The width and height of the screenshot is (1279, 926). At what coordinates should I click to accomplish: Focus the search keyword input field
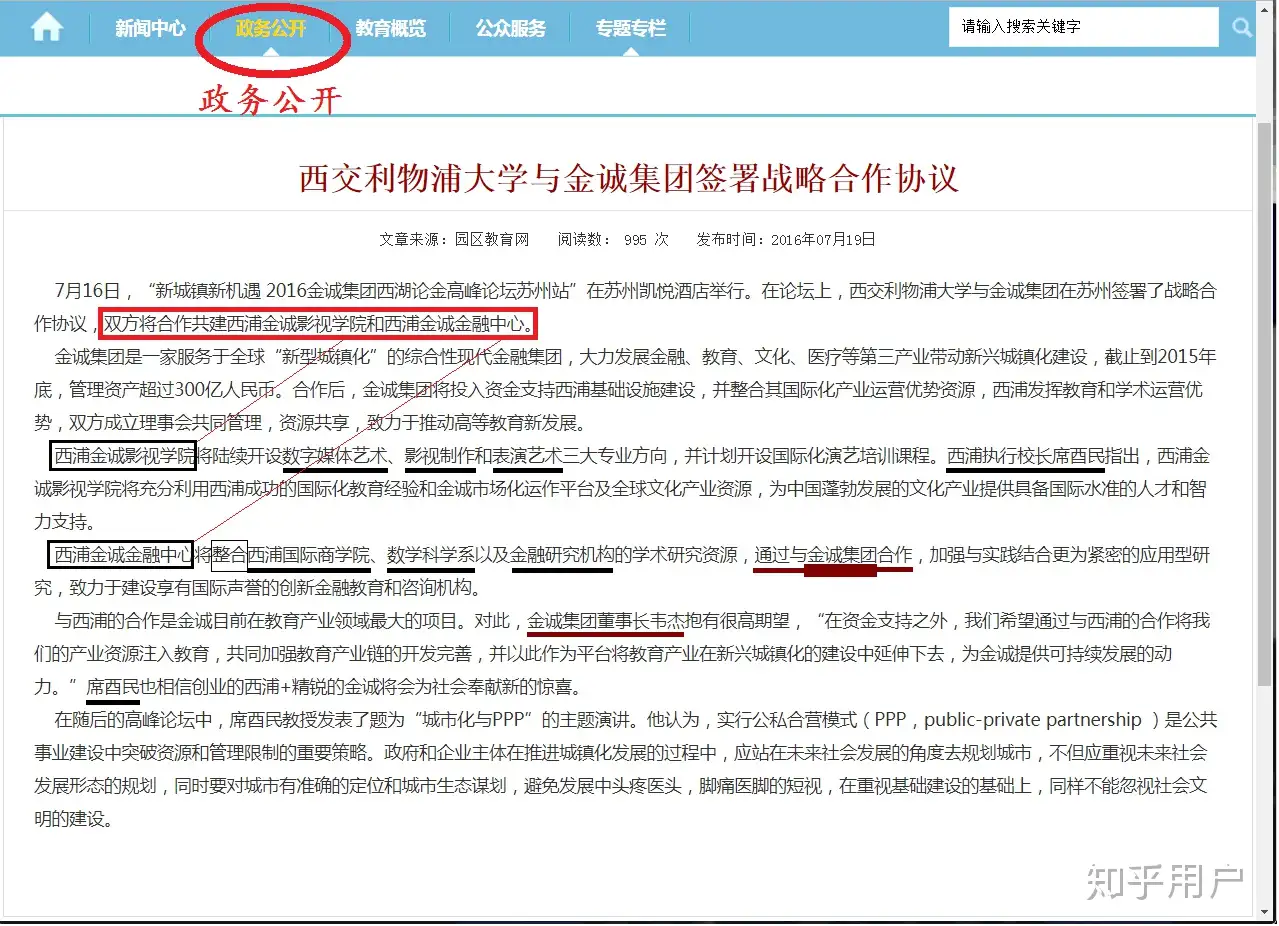pyautogui.click(x=1084, y=27)
